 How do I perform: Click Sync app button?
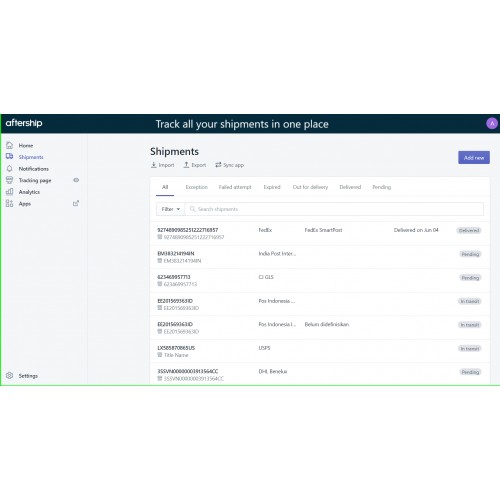coord(230,165)
